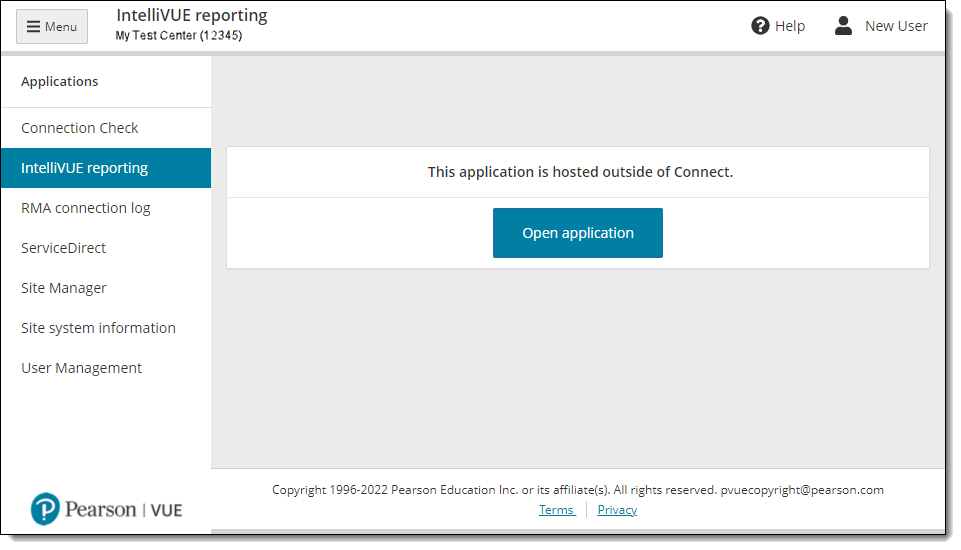Click the user profile silhouette icon
The height and width of the screenshot is (550, 961).
point(843,26)
